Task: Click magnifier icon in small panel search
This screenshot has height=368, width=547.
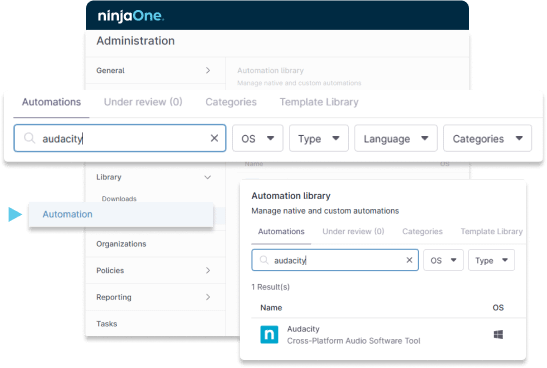Action: [x=264, y=260]
